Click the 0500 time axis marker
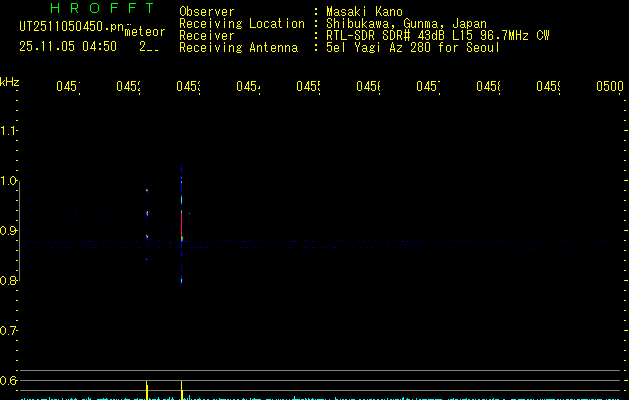This screenshot has width=629, height=400. point(609,87)
